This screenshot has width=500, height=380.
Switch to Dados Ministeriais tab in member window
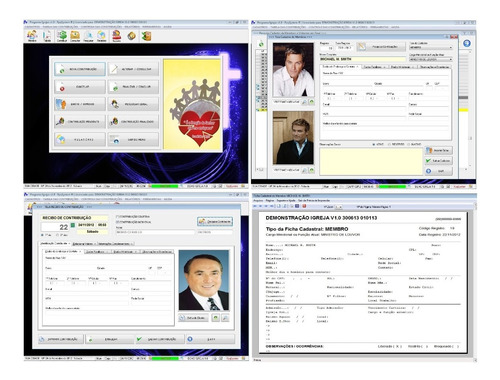click(402, 67)
